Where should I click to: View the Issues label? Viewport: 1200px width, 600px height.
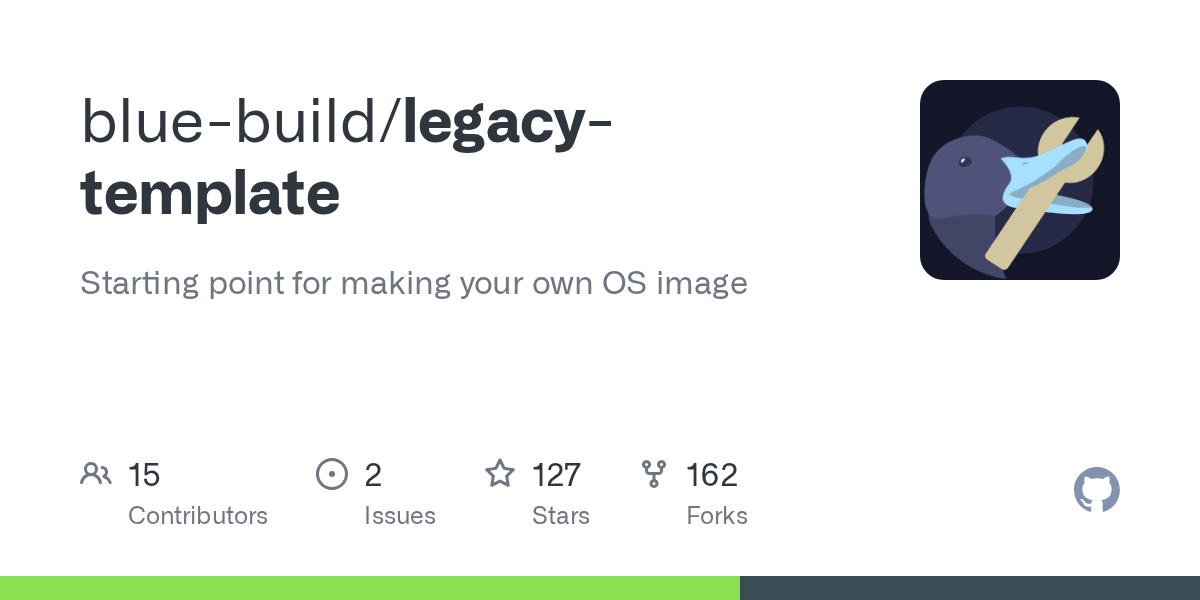click(x=400, y=516)
